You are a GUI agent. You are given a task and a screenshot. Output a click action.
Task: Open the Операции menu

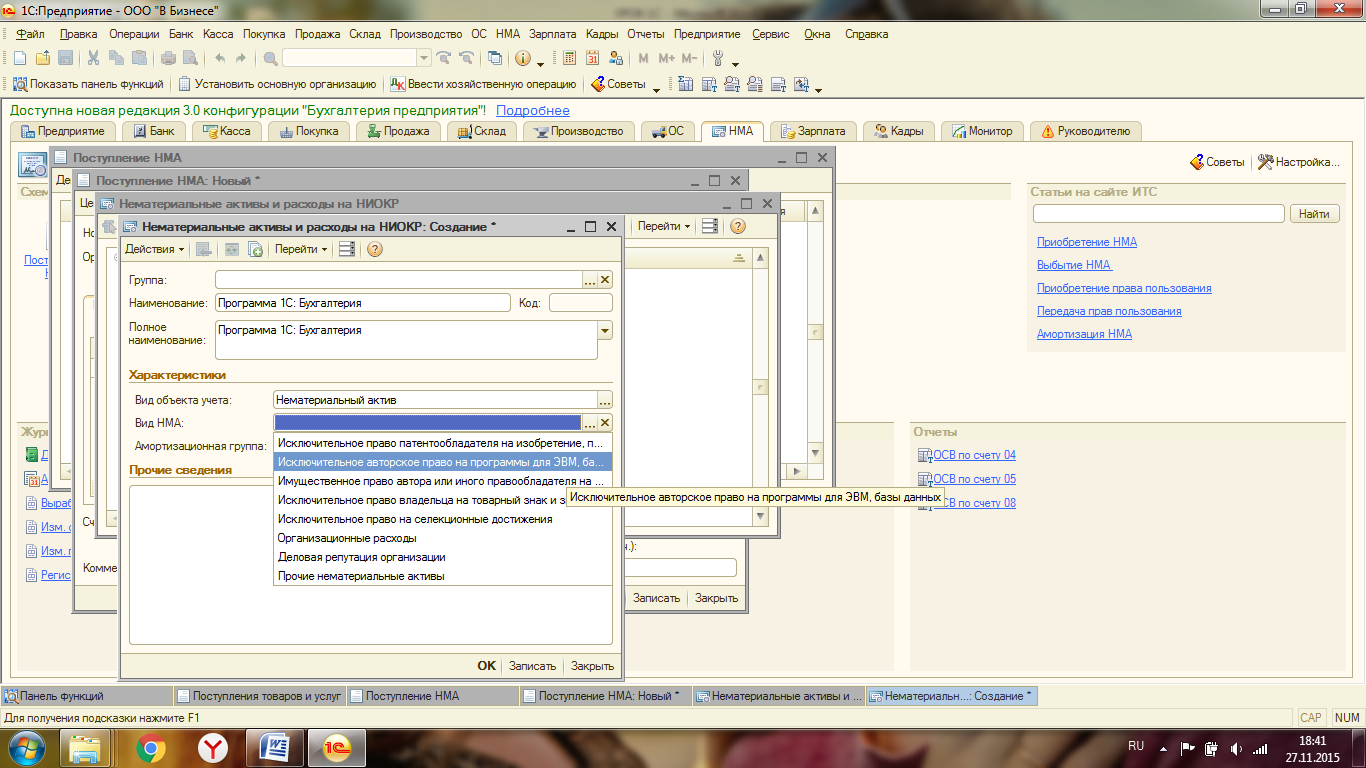point(134,34)
